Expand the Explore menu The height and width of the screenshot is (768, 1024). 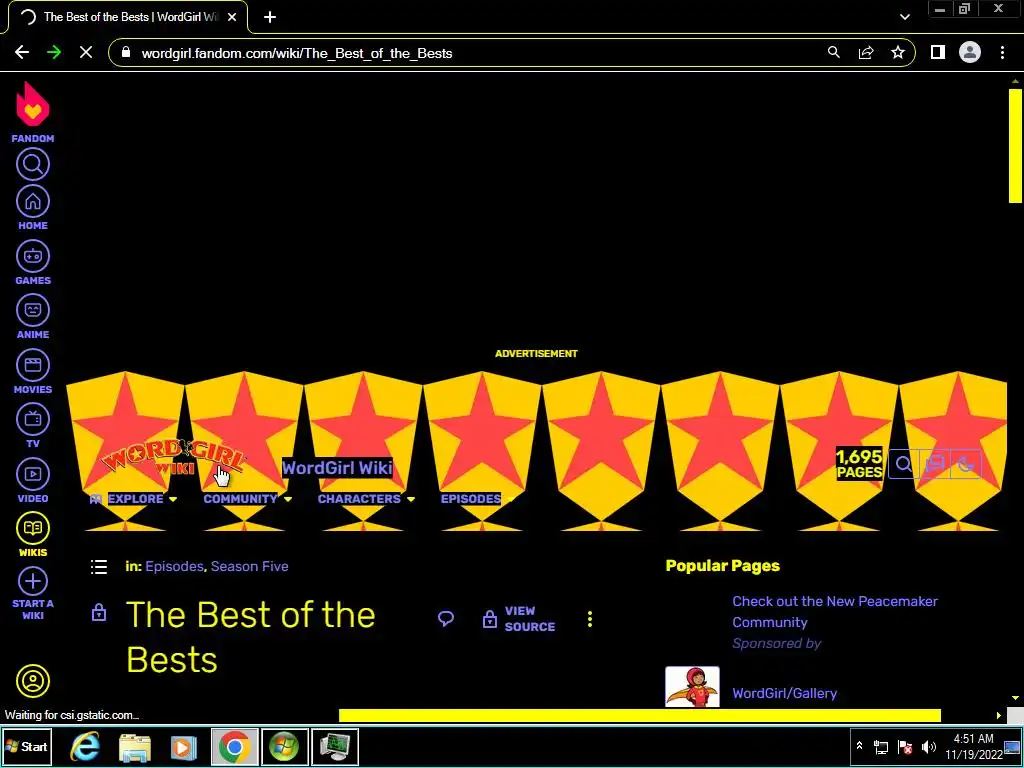click(134, 499)
